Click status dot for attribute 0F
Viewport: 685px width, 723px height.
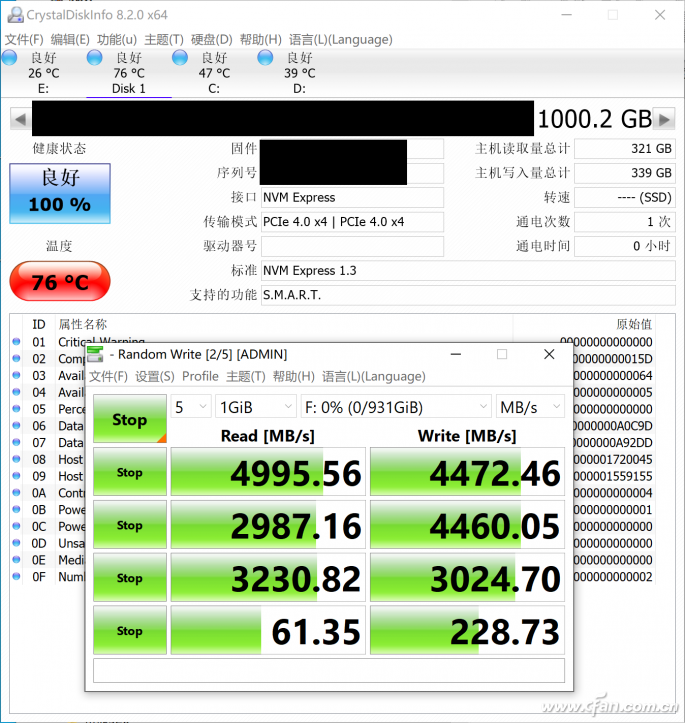coord(17,576)
